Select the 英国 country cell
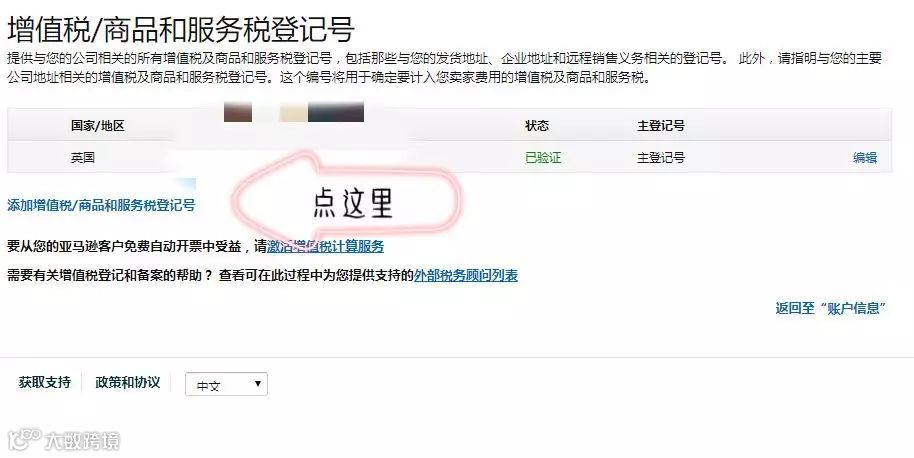This screenshot has width=914, height=458. 83,157
